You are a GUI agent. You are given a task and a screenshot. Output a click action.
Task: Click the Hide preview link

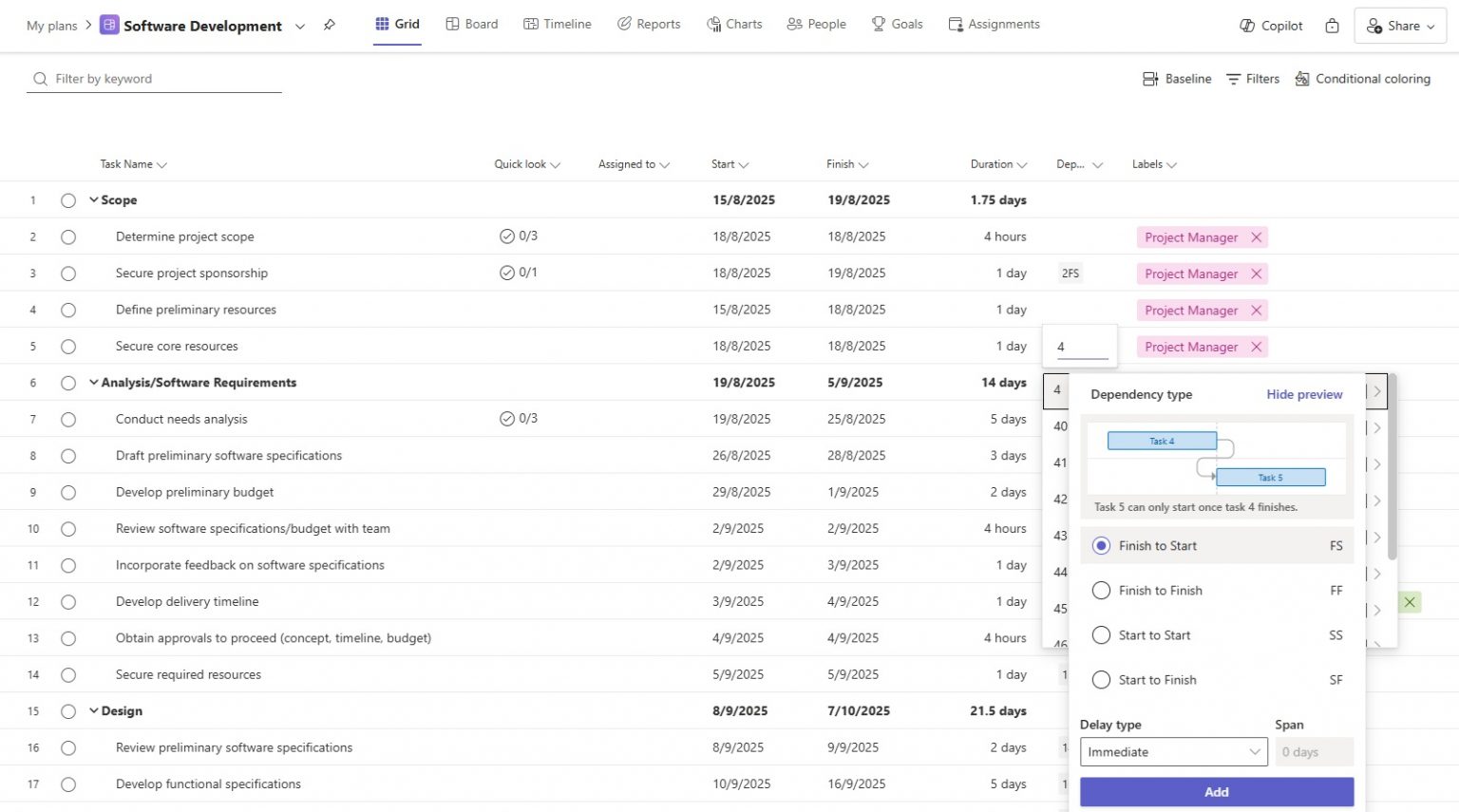coord(1304,393)
